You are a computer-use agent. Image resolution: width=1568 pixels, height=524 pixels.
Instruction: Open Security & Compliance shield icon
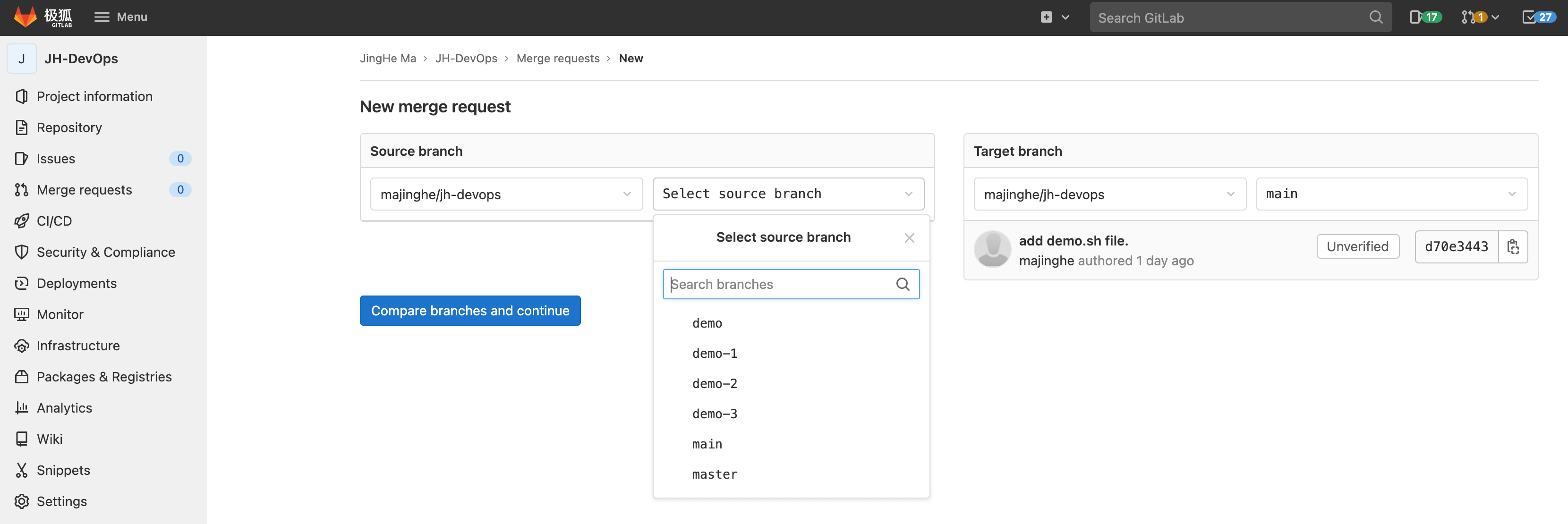(x=22, y=252)
